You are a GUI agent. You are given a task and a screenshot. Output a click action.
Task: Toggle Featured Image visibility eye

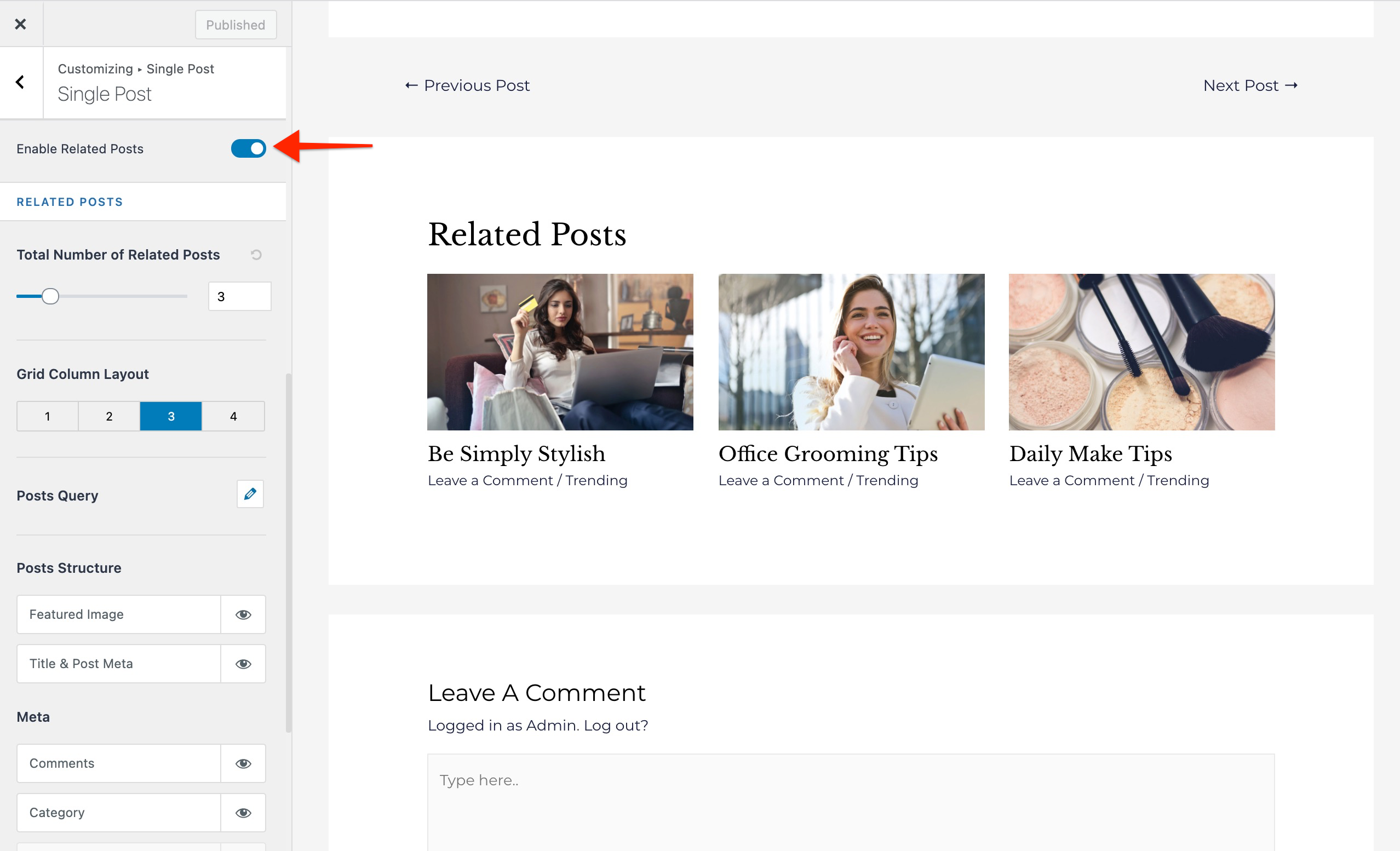click(x=243, y=614)
